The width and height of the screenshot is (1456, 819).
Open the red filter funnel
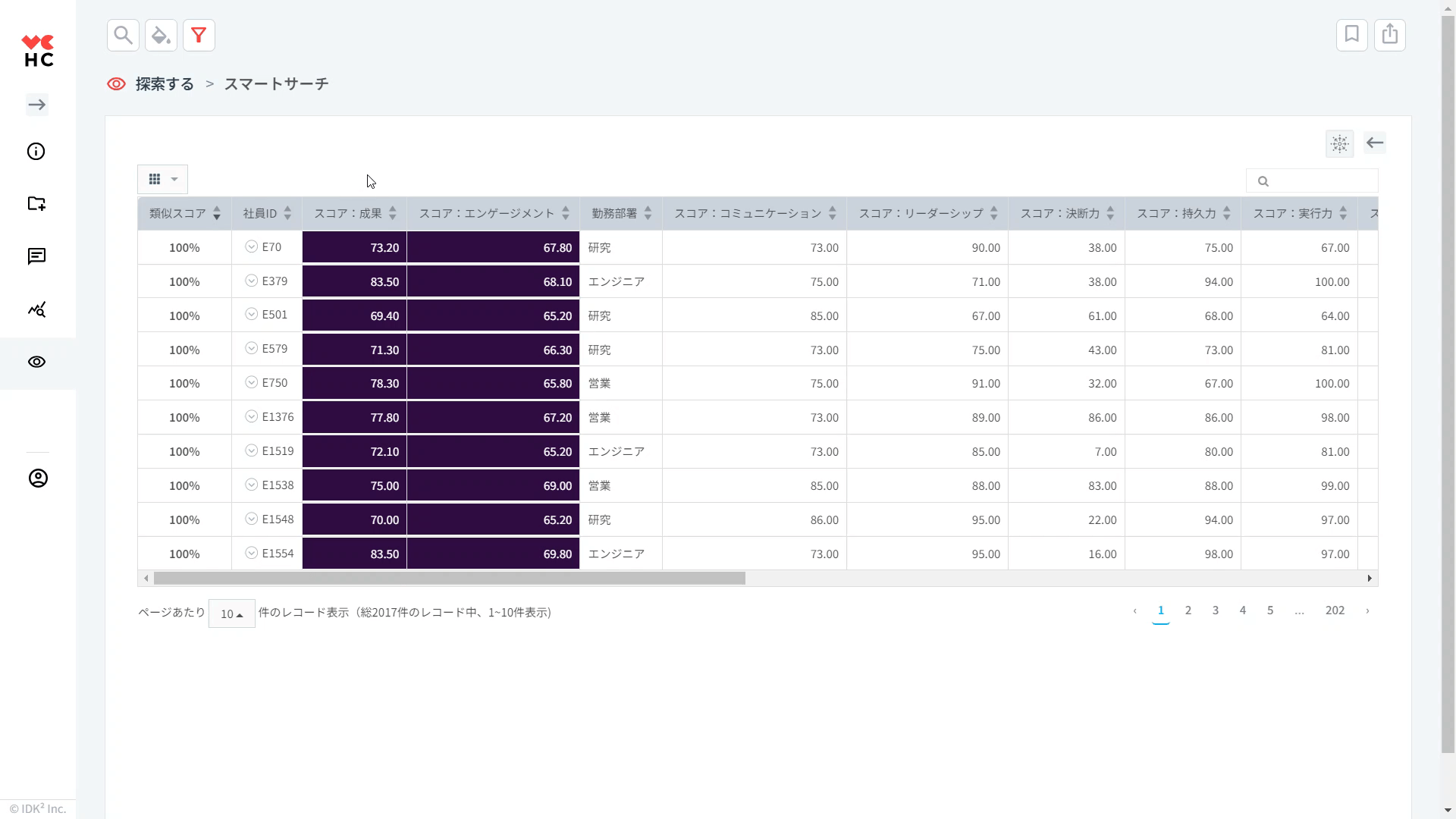point(199,35)
